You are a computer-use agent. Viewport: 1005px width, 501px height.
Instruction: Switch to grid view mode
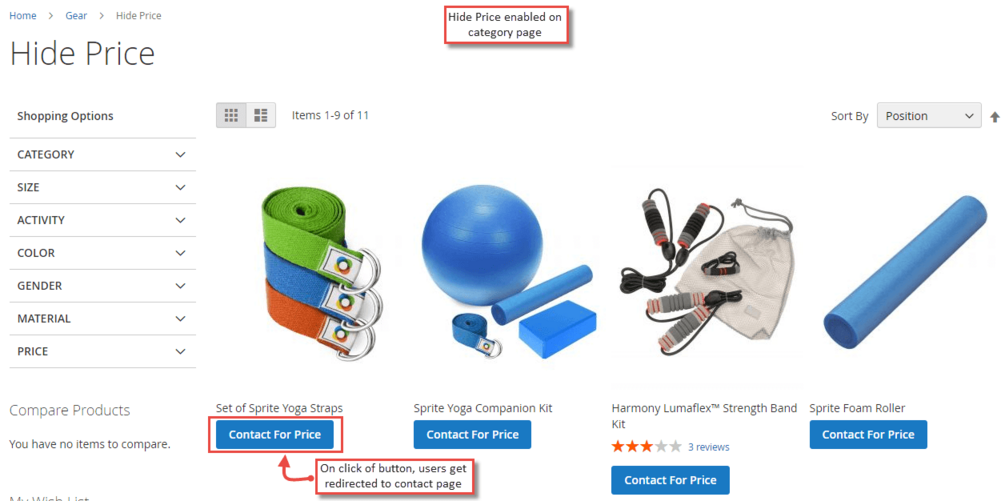click(x=231, y=115)
